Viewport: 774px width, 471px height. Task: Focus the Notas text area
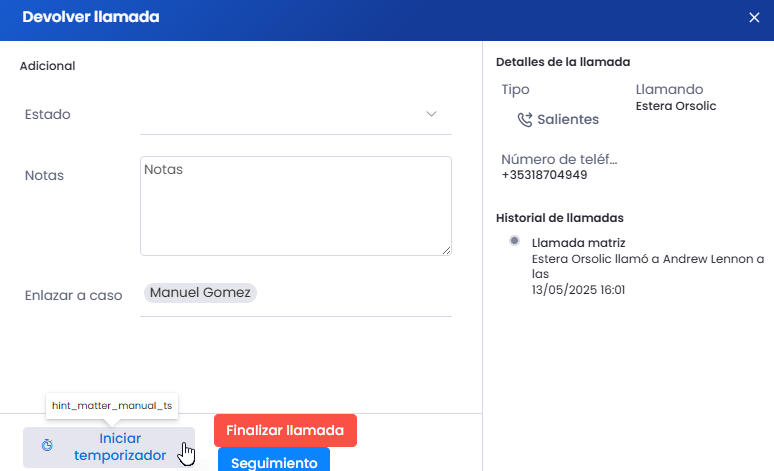pos(295,204)
